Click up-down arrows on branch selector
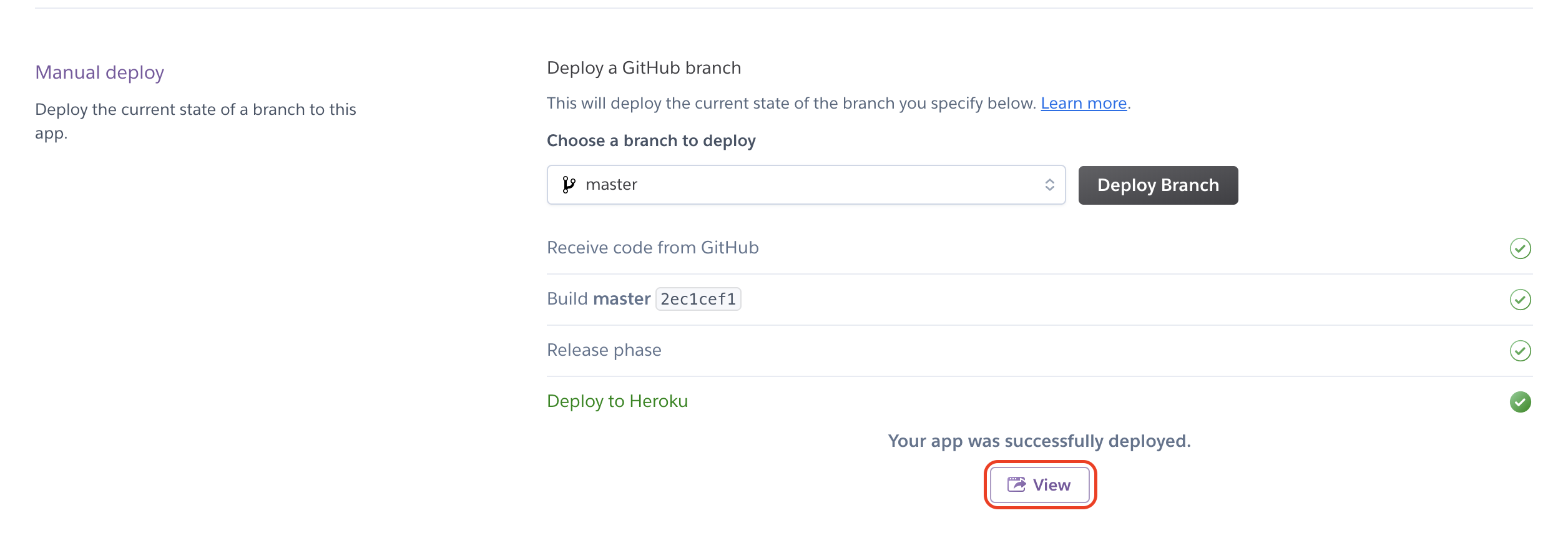 coord(1050,185)
